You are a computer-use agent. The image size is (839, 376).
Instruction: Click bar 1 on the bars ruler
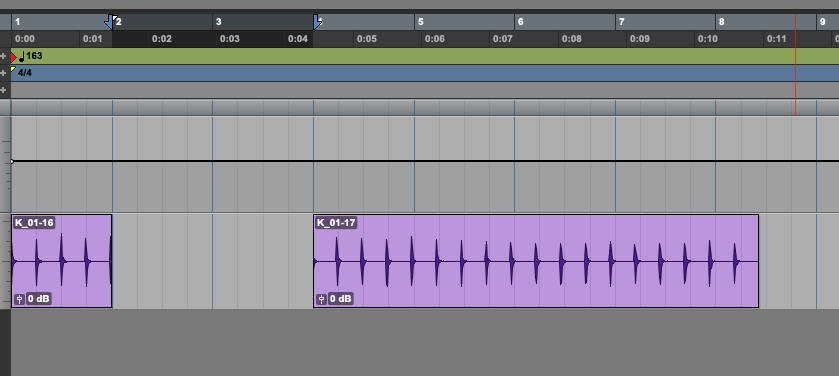(18, 22)
